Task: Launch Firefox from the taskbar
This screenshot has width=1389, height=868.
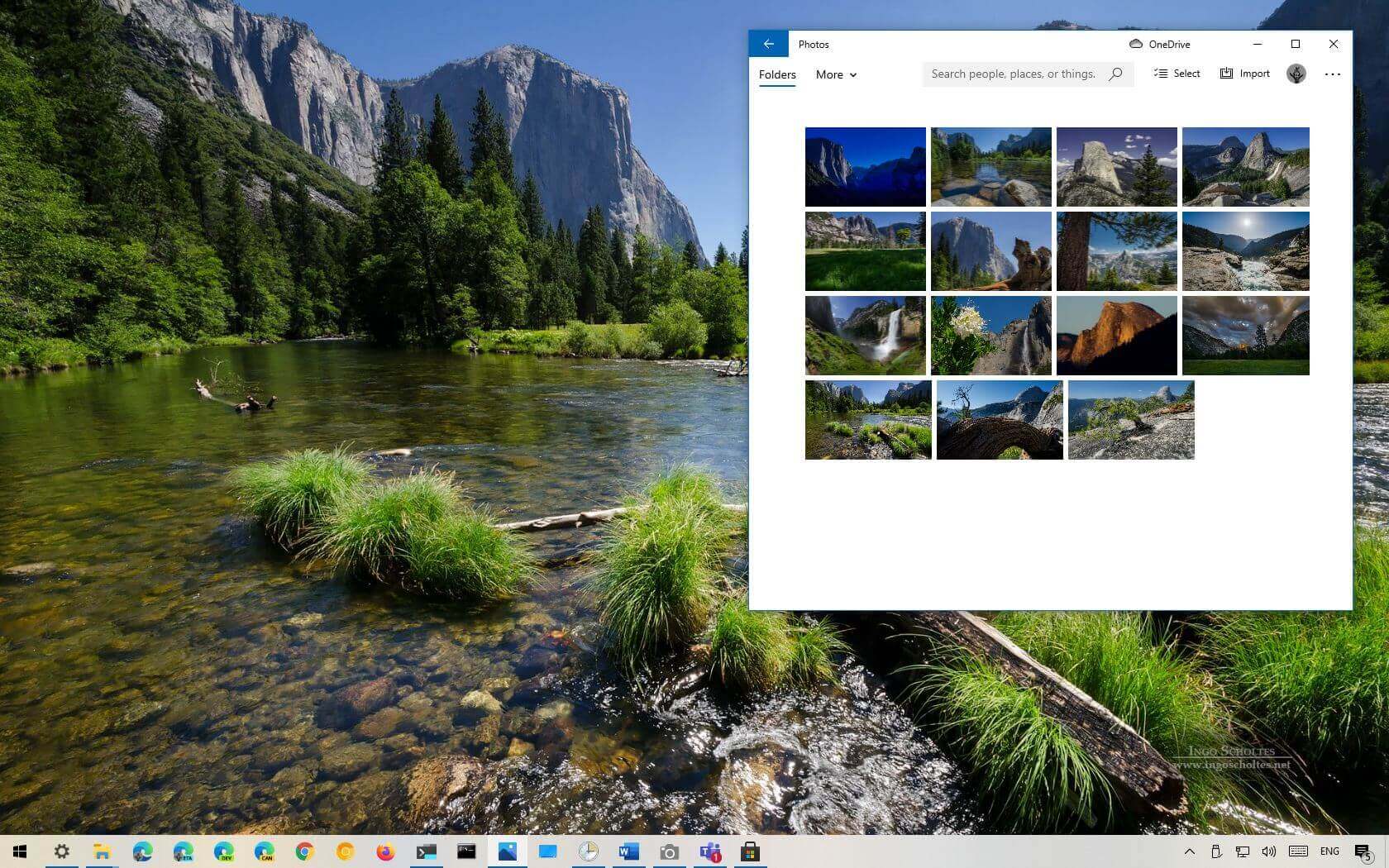Action: pyautogui.click(x=385, y=851)
